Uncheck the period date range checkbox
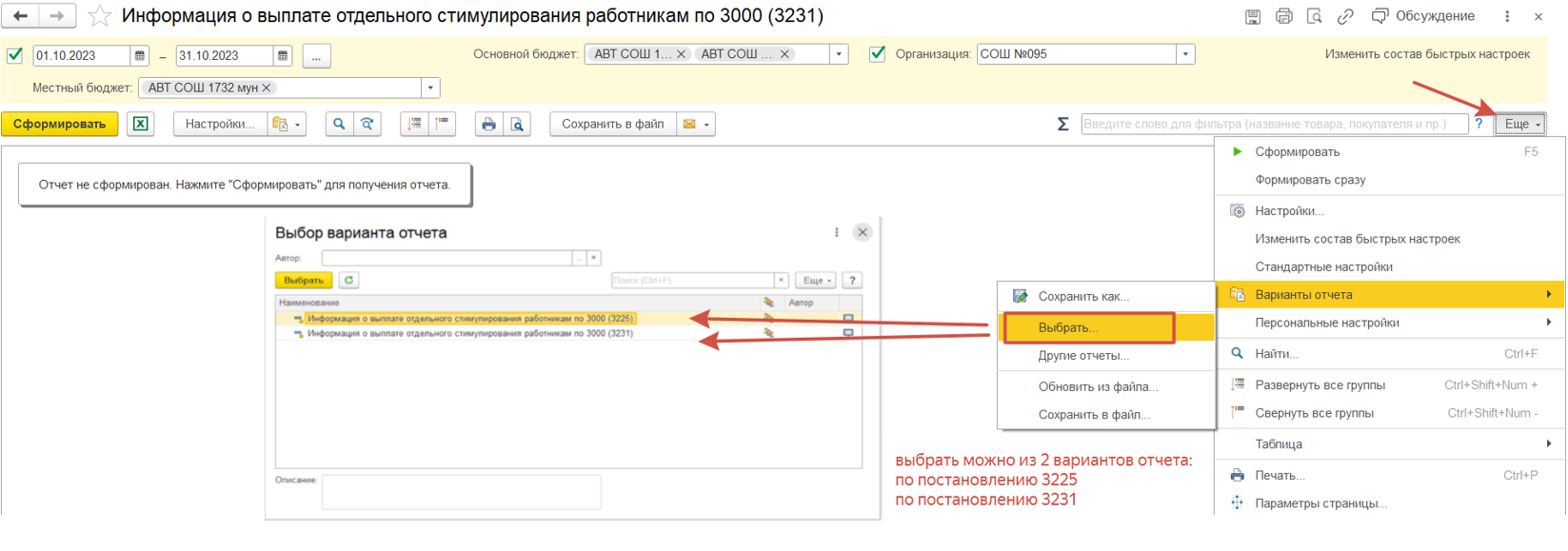1568x551 pixels. coord(15,55)
